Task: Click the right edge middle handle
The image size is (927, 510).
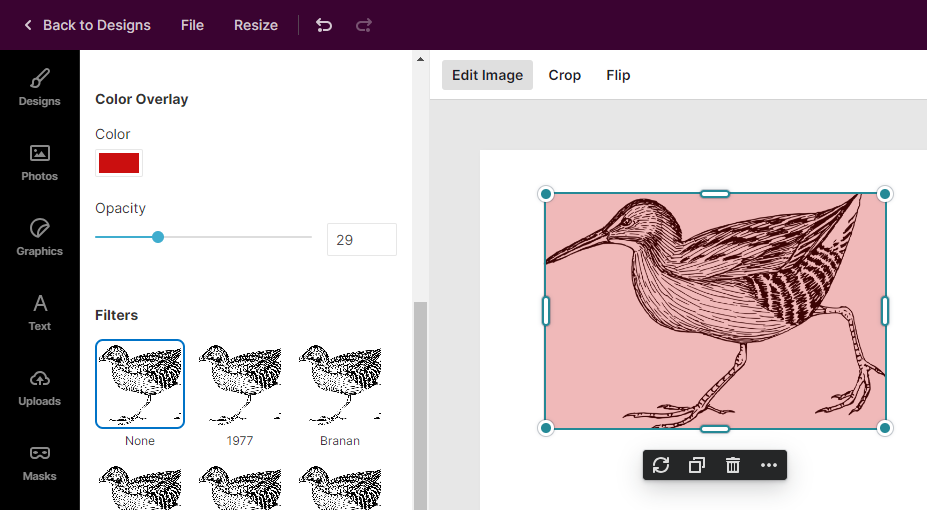Action: (885, 311)
